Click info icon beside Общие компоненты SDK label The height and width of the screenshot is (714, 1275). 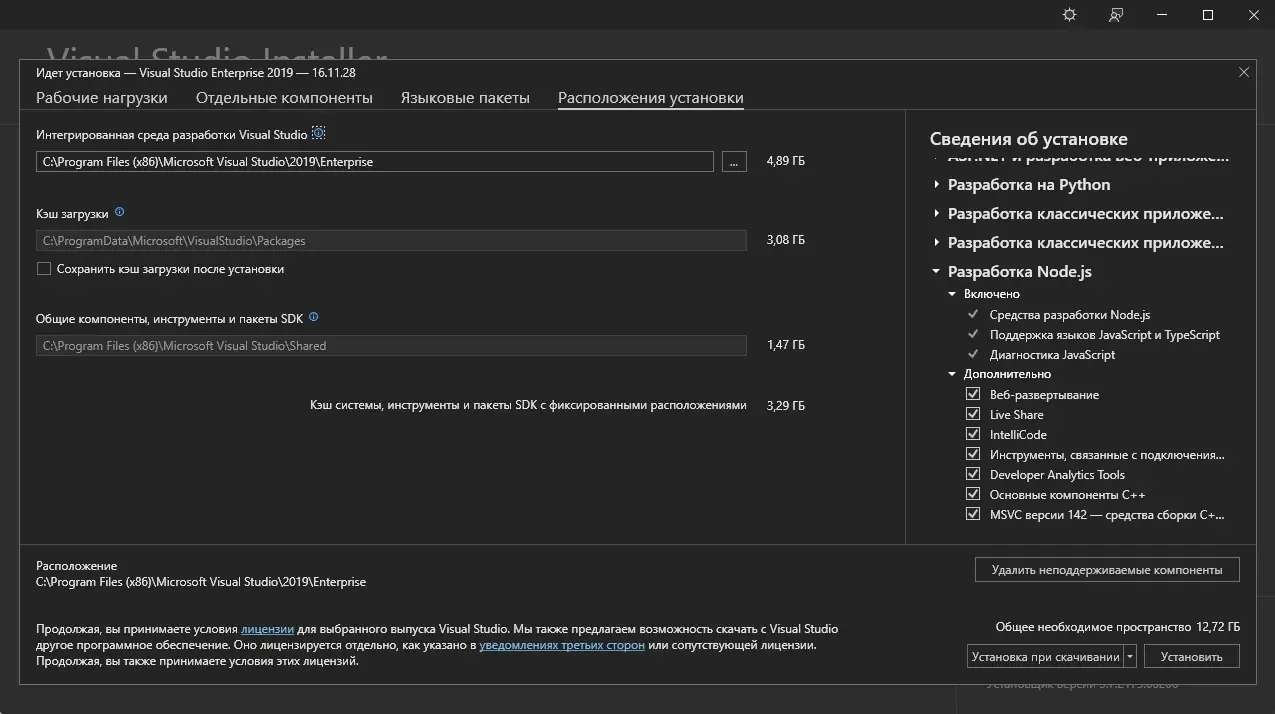(x=314, y=317)
